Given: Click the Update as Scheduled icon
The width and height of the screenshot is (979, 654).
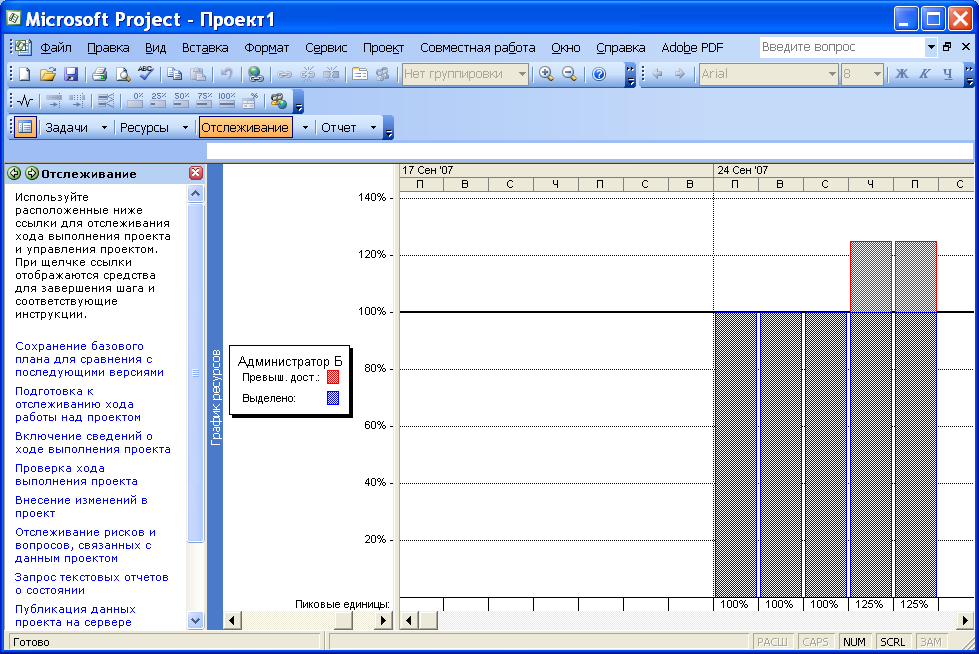Looking at the screenshot, I should tap(54, 101).
